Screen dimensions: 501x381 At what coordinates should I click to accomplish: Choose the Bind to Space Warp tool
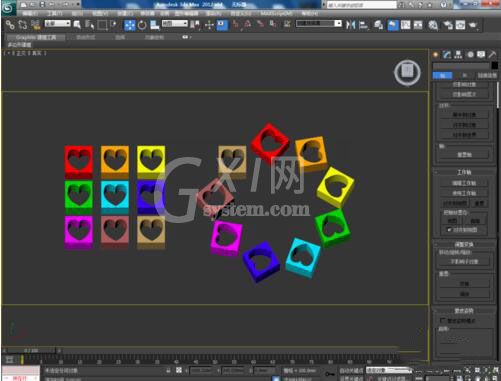click(35, 24)
